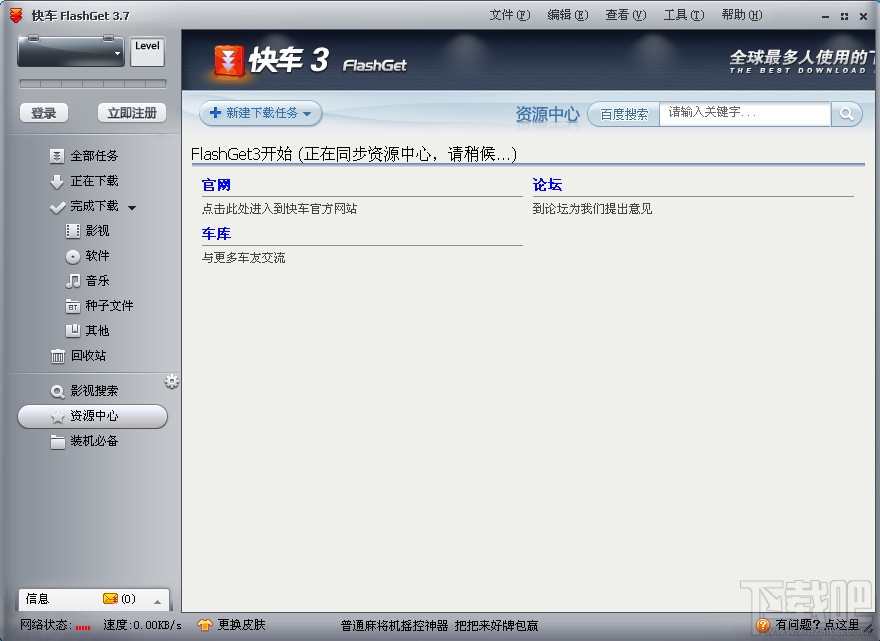Open the Garage (车库) link
880x641 pixels.
216,233
